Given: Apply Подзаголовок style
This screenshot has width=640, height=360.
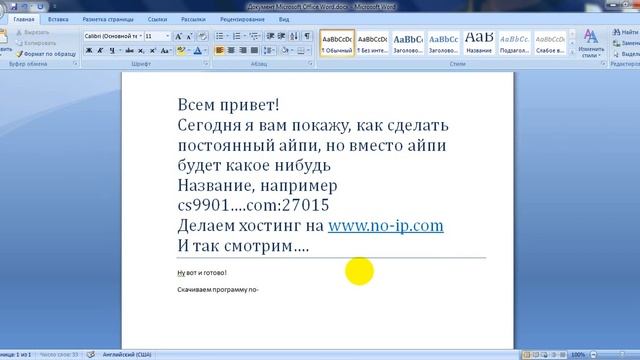Looking at the screenshot, I should (x=515, y=43).
